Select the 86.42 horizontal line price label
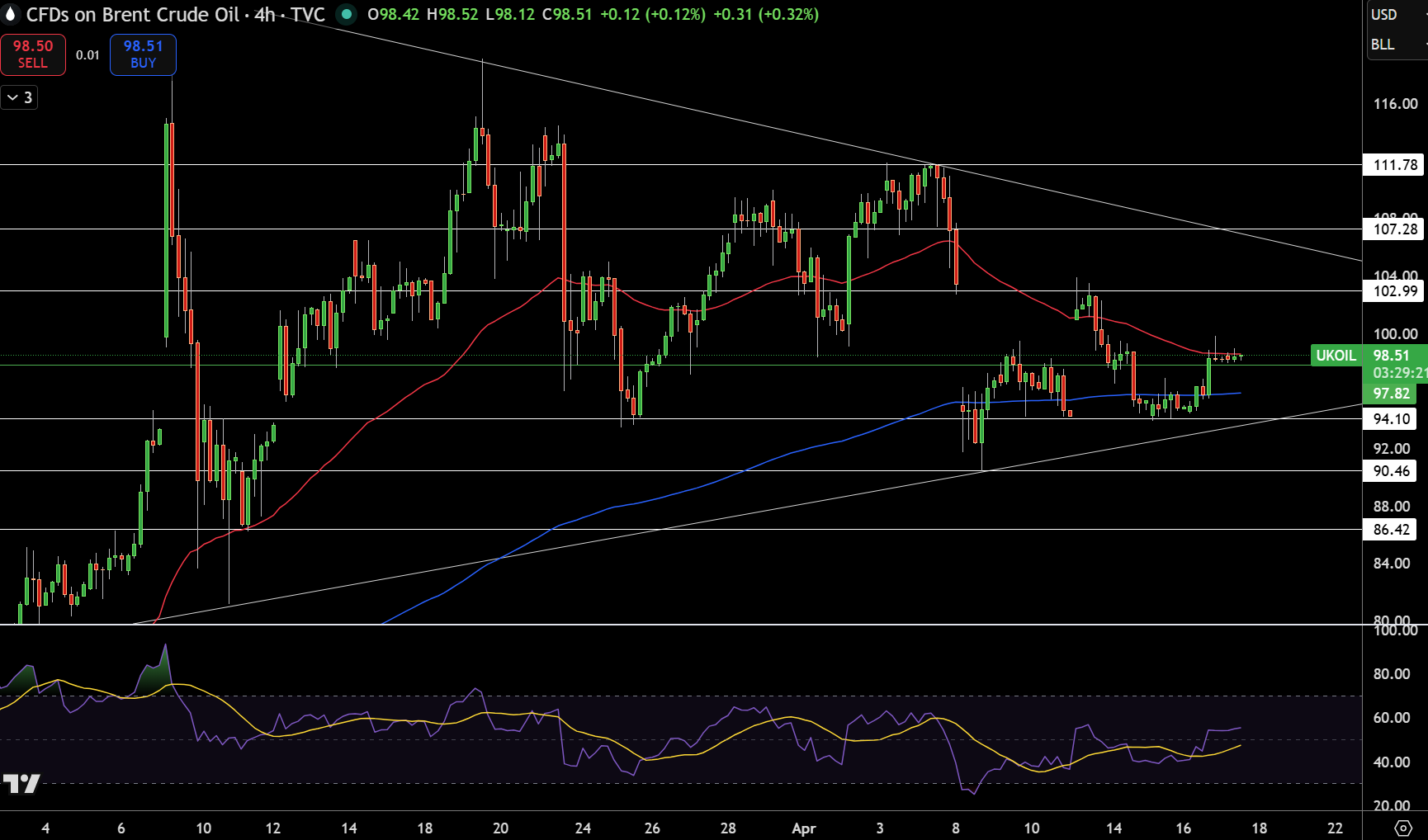The width and height of the screenshot is (1428, 840). tap(1391, 530)
